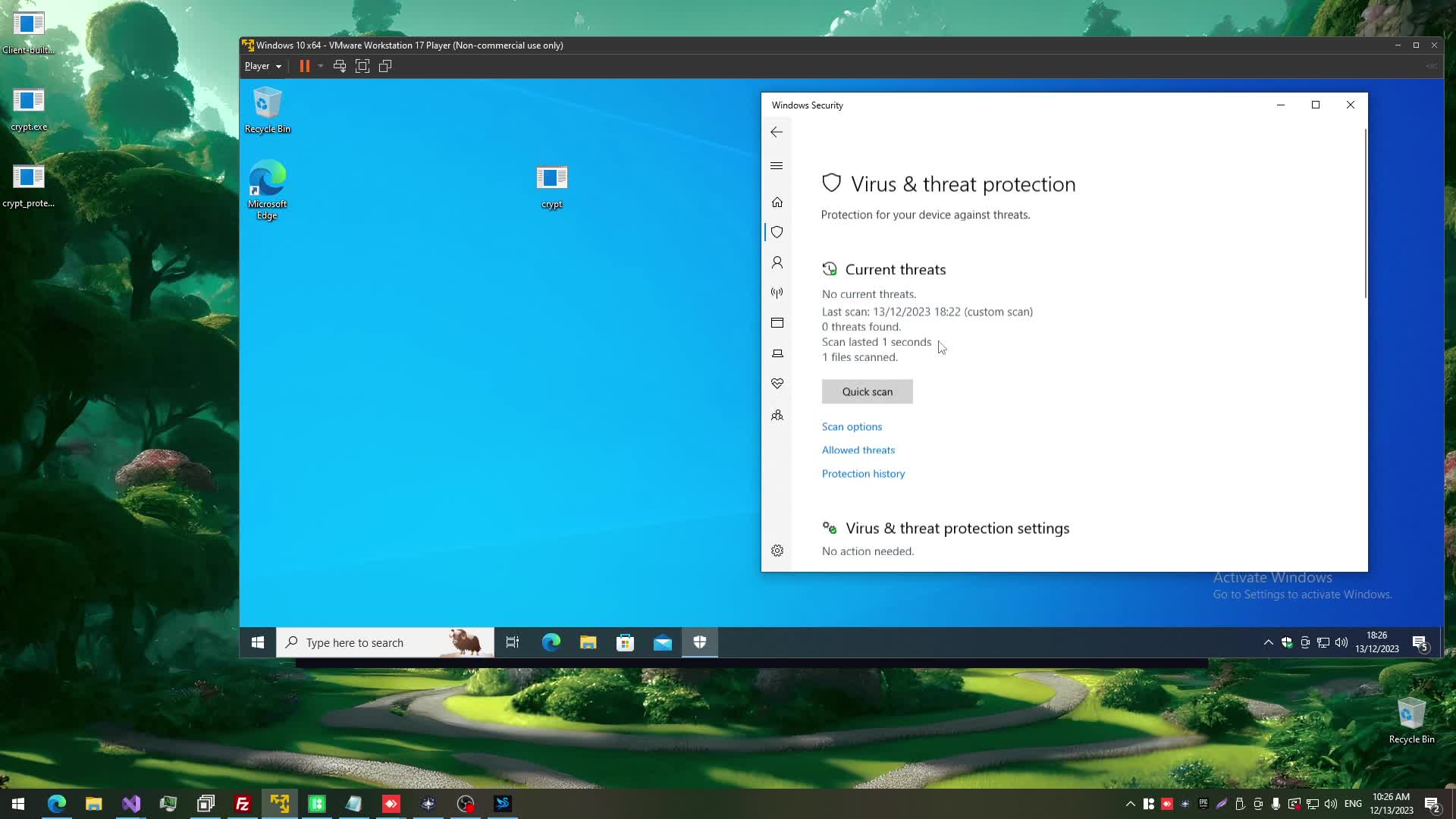1456x819 pixels.
Task: Expand the dropdown arrow beside VMware pause button
Action: pos(321,66)
